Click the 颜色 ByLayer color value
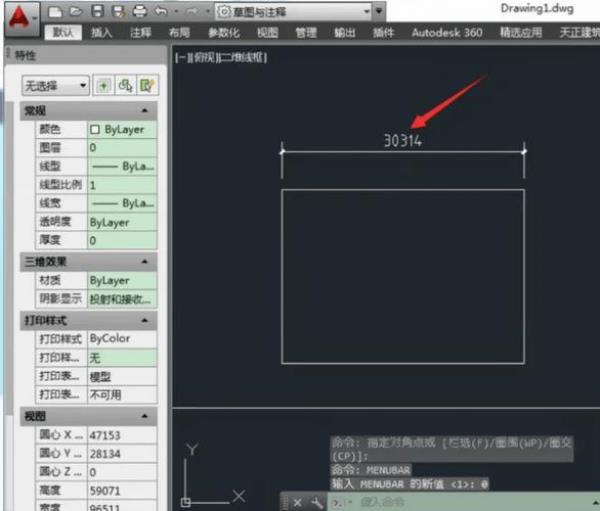Screen dimensions: 600x511 (x=122, y=129)
